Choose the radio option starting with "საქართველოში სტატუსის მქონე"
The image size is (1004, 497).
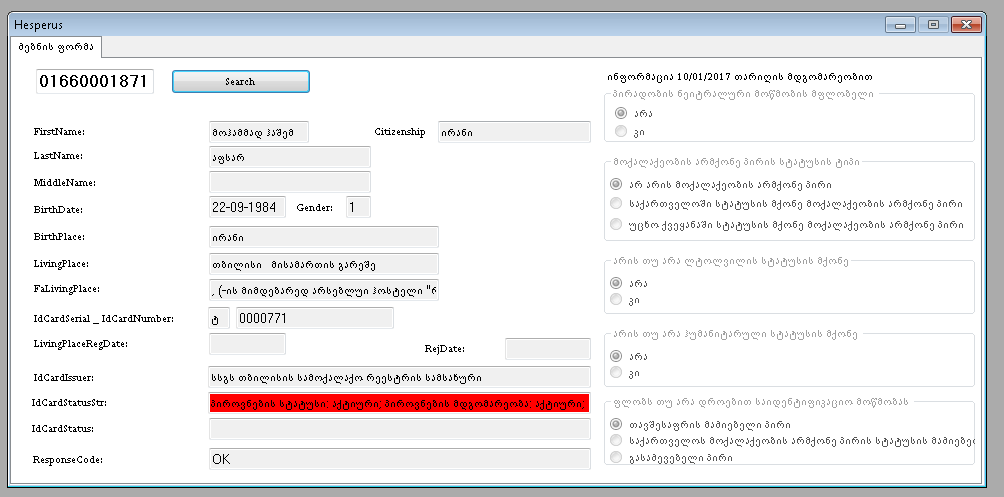click(616, 204)
